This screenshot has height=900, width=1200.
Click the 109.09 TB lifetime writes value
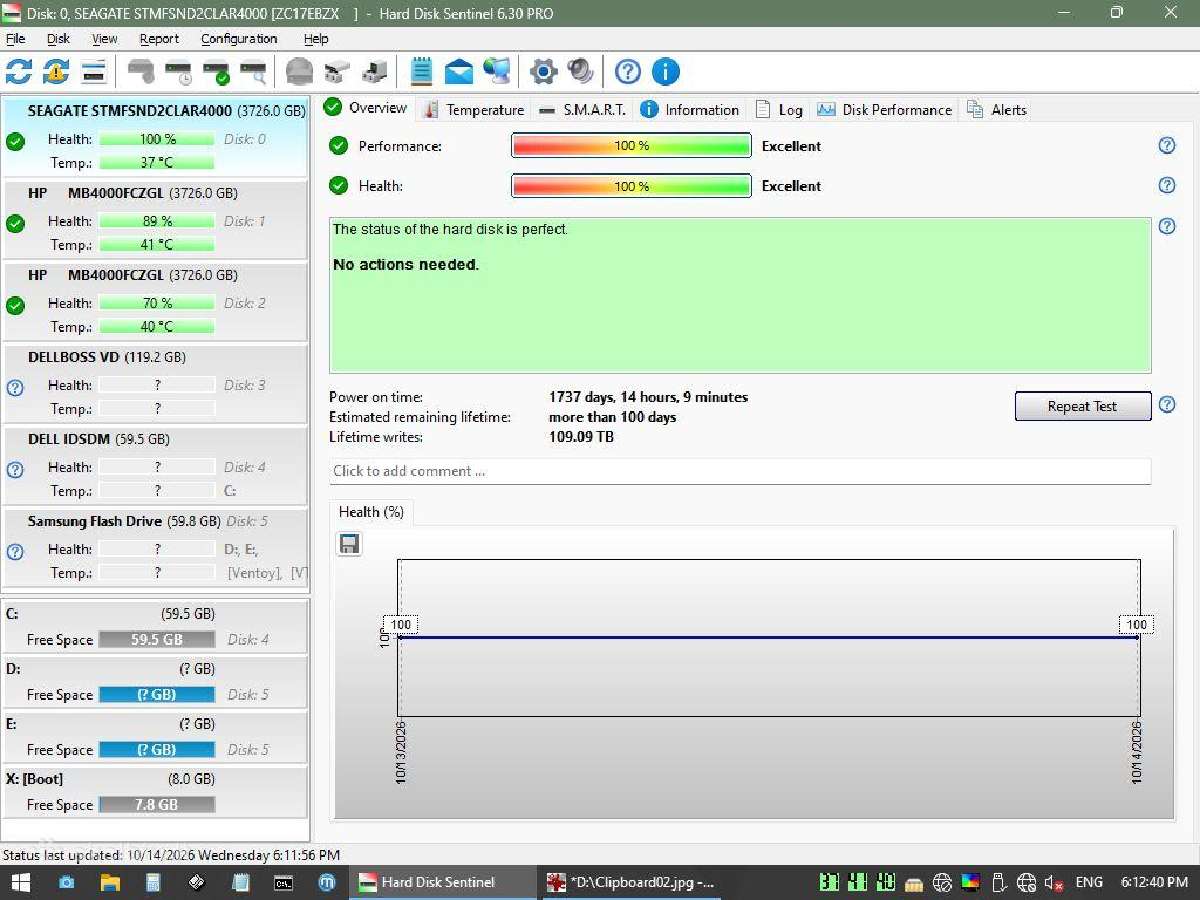[x=582, y=437]
